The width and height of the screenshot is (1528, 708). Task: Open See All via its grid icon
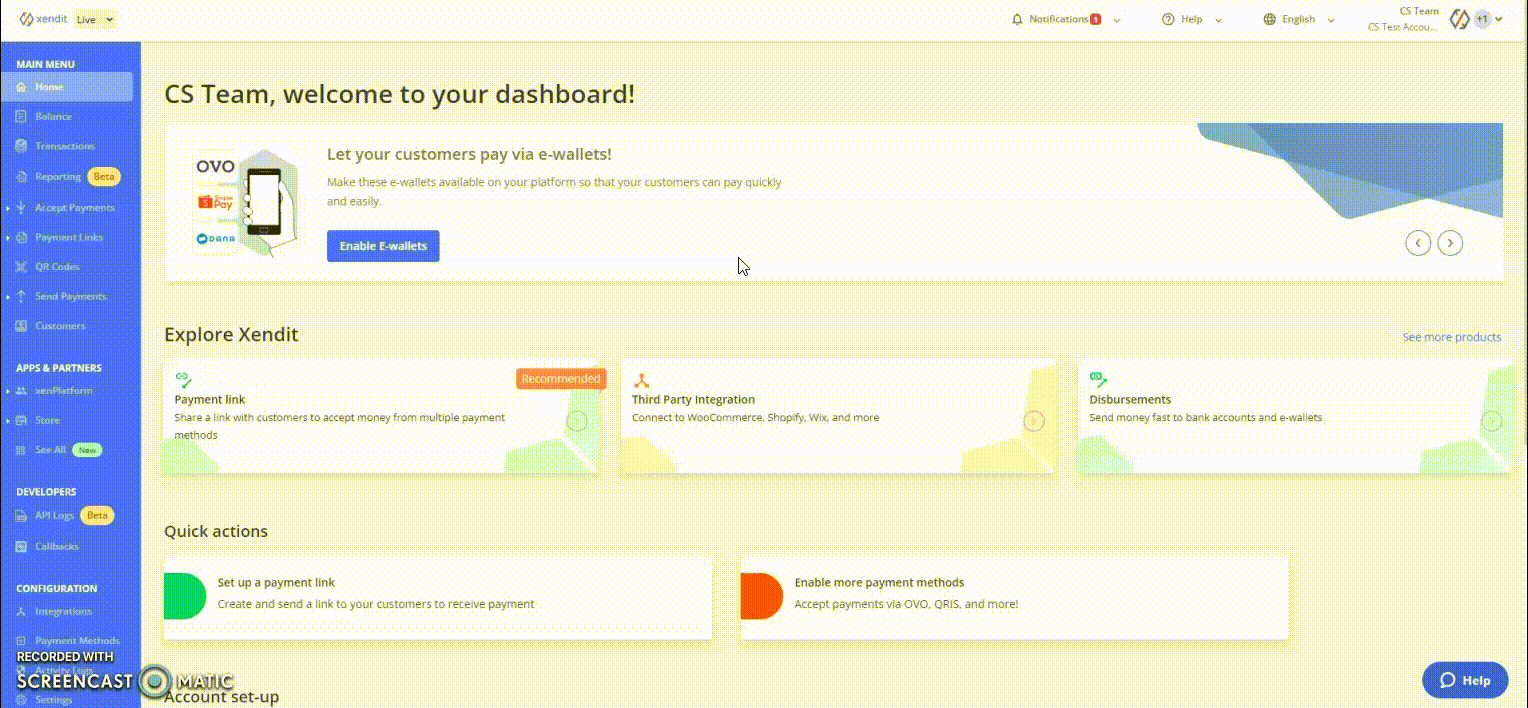click(x=22, y=450)
